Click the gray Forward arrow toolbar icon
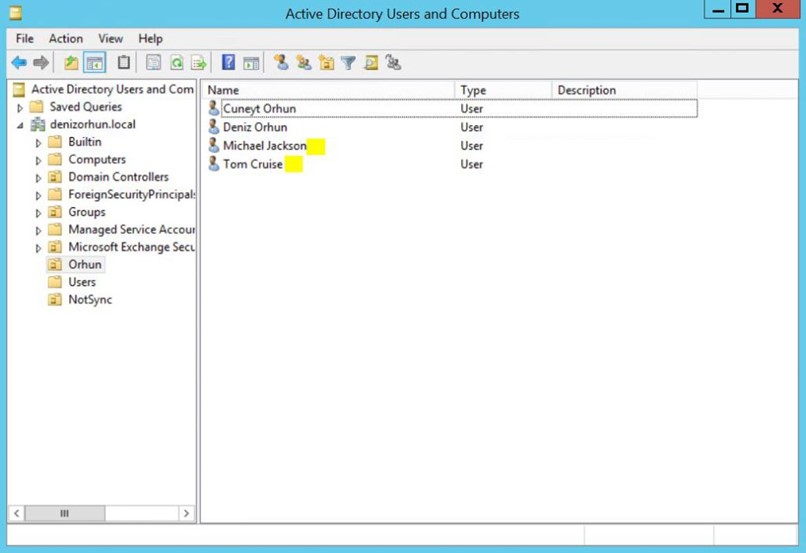This screenshot has width=806, height=553. pos(41,63)
